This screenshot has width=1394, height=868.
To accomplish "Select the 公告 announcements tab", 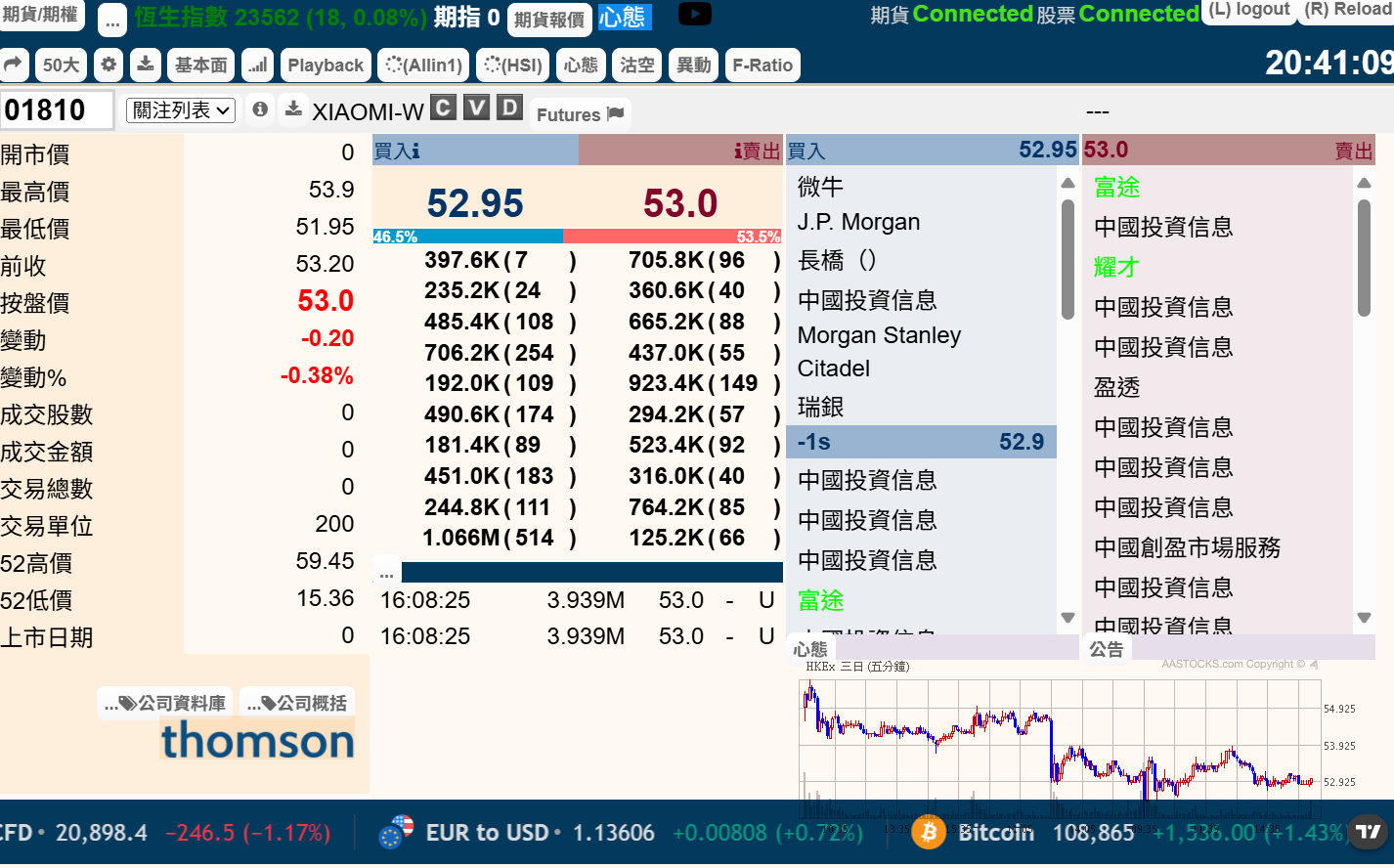I will (1107, 648).
